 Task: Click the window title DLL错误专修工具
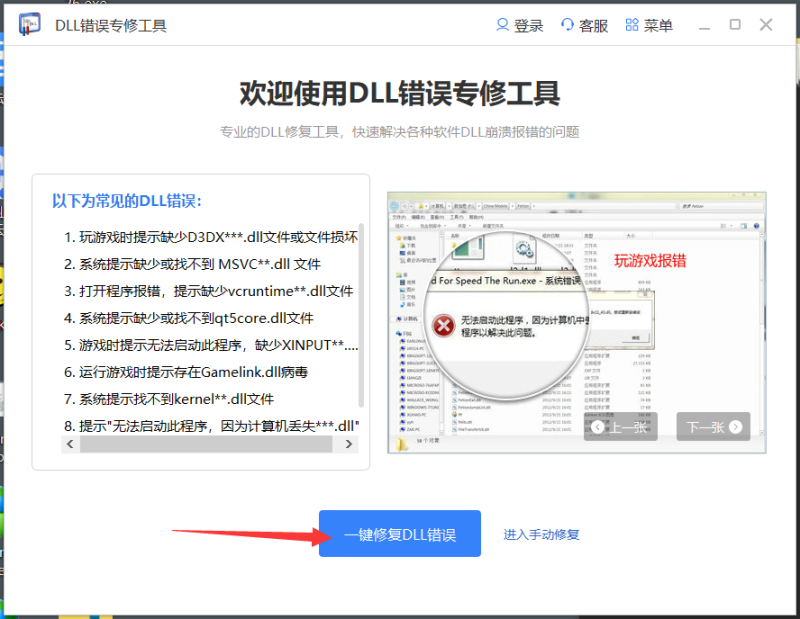(x=111, y=26)
